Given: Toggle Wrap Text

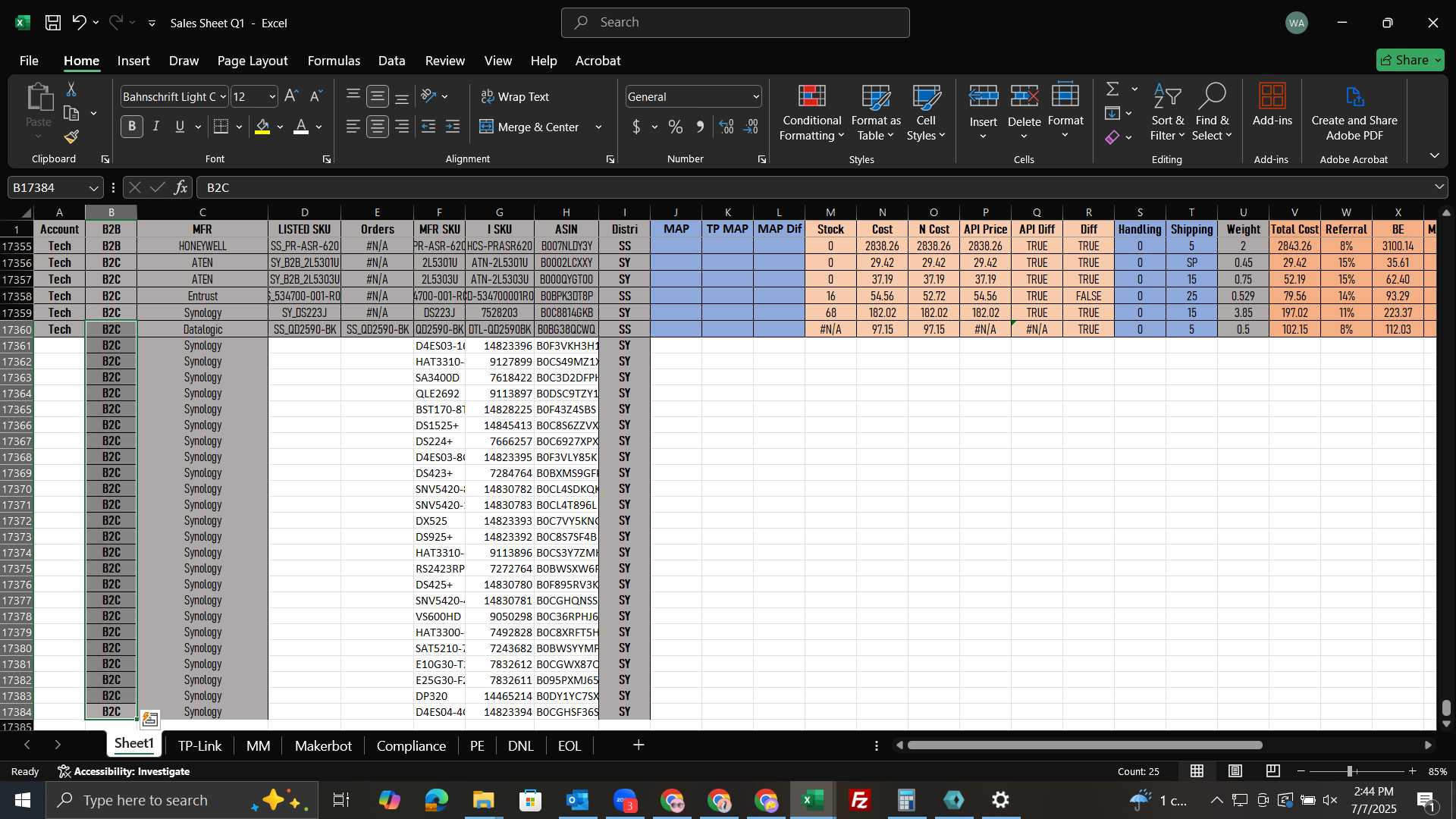Looking at the screenshot, I should point(515,96).
